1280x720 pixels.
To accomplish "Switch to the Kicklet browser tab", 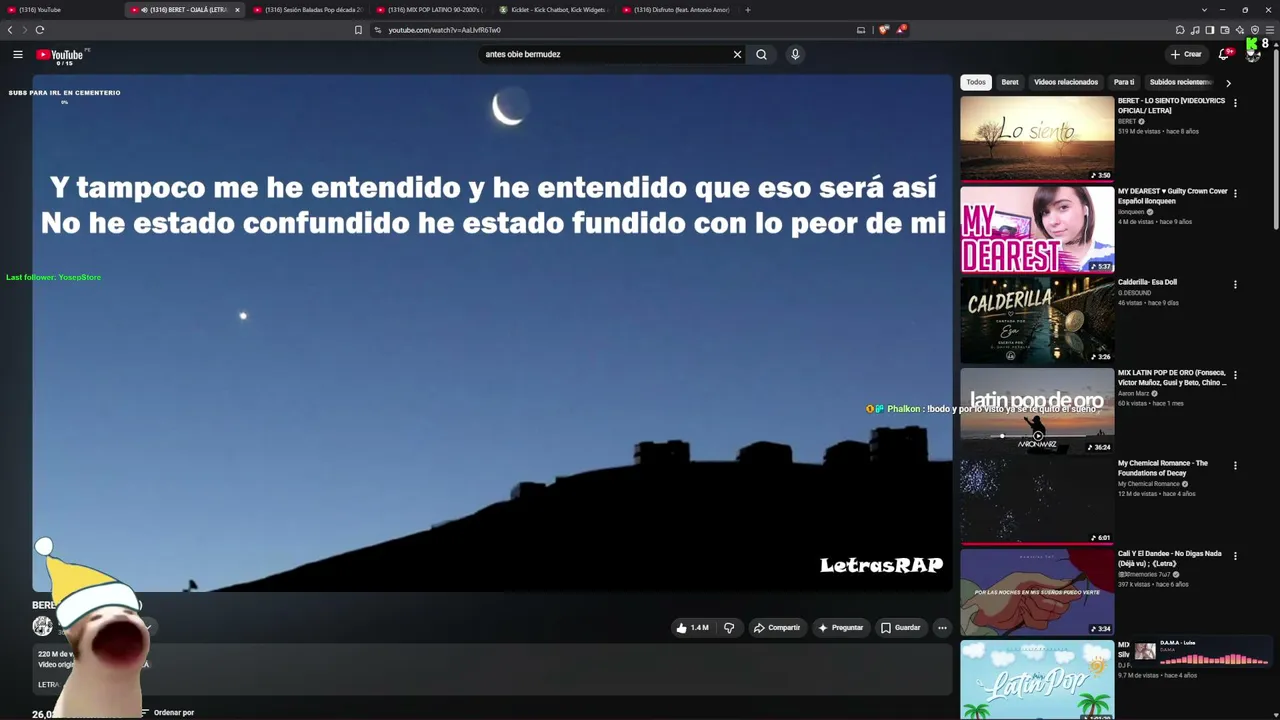I will click(x=554, y=10).
